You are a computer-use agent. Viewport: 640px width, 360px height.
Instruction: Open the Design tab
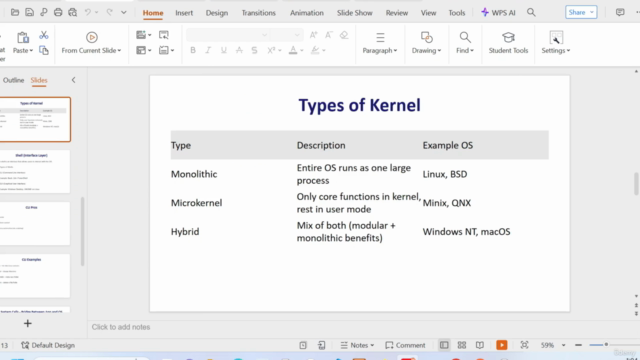217,13
